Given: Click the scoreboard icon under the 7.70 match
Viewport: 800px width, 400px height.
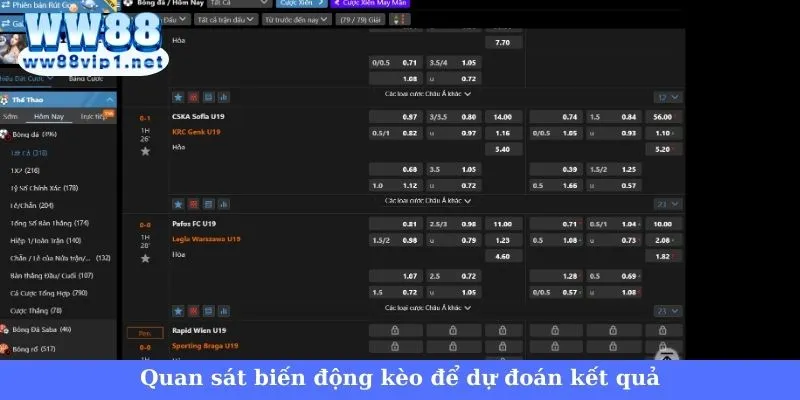Looking at the screenshot, I should [x=208, y=97].
